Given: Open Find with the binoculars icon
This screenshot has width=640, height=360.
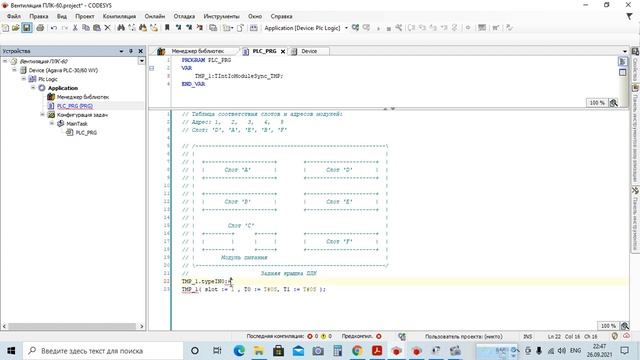Looking at the screenshot, I should pos(121,28).
